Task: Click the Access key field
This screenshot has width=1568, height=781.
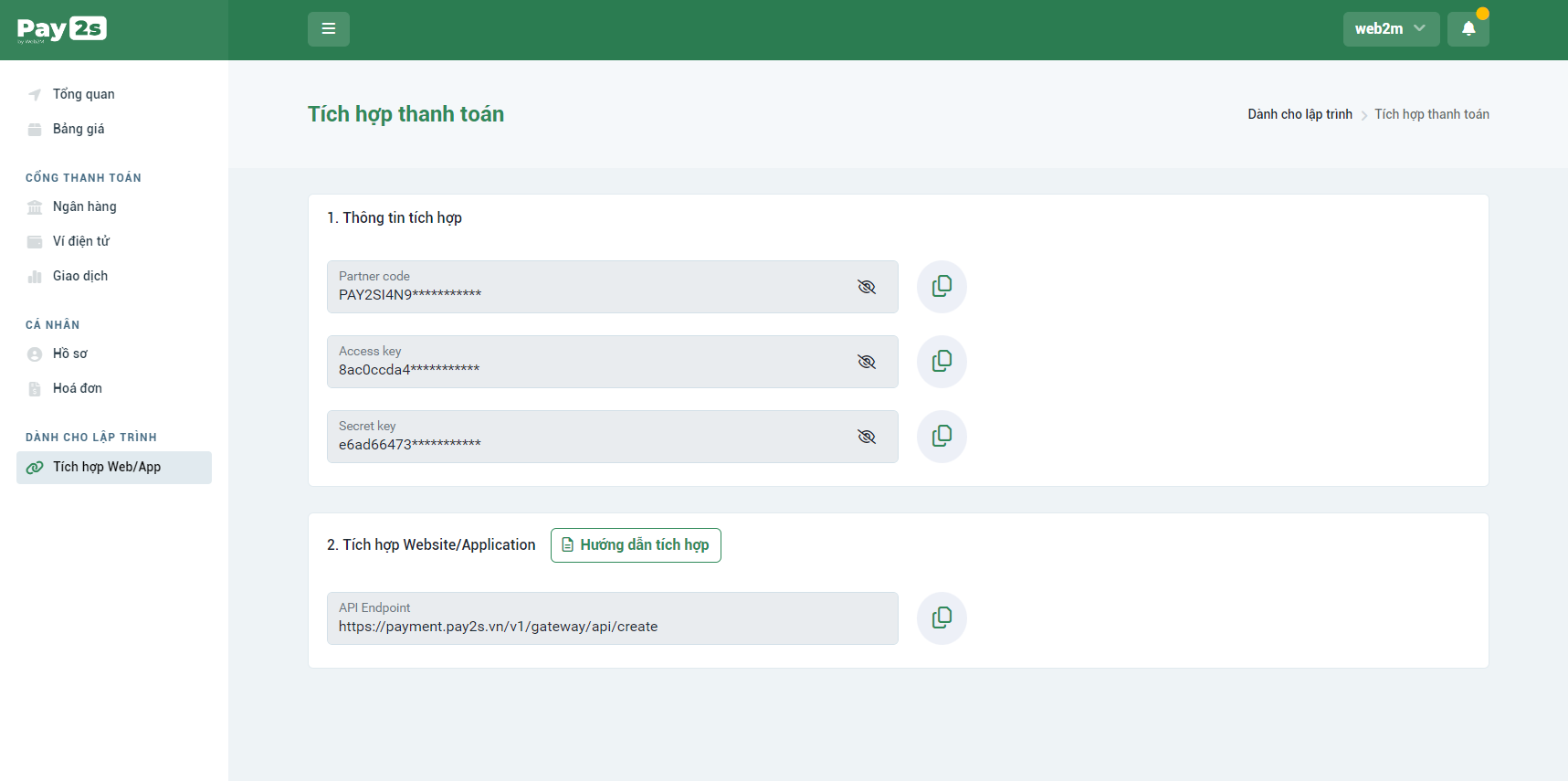Action: 613,362
